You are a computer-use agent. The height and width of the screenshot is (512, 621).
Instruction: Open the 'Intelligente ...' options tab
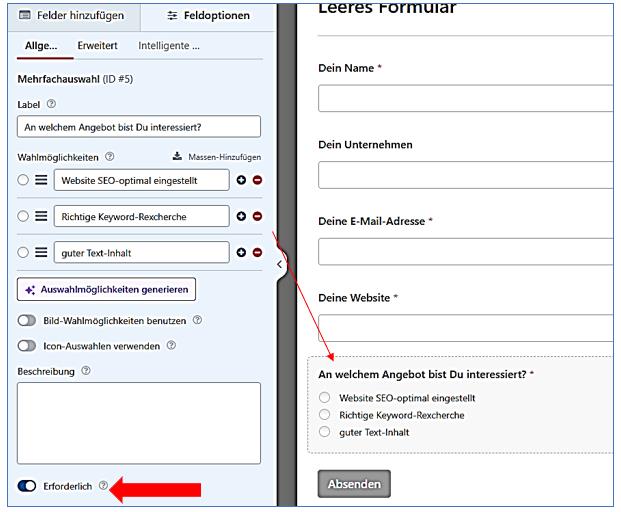coord(169,46)
